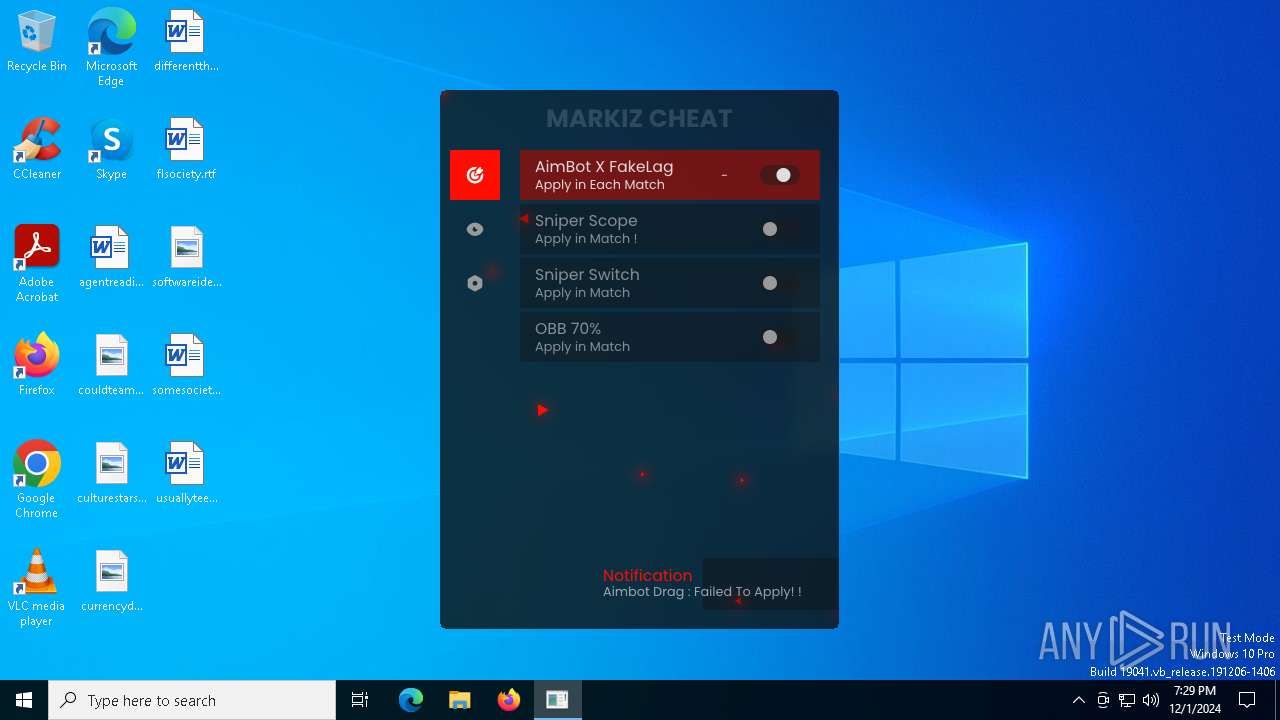The width and height of the screenshot is (1280, 720).
Task: Select the Microsoft Edge desktop shortcut
Action: point(111,48)
